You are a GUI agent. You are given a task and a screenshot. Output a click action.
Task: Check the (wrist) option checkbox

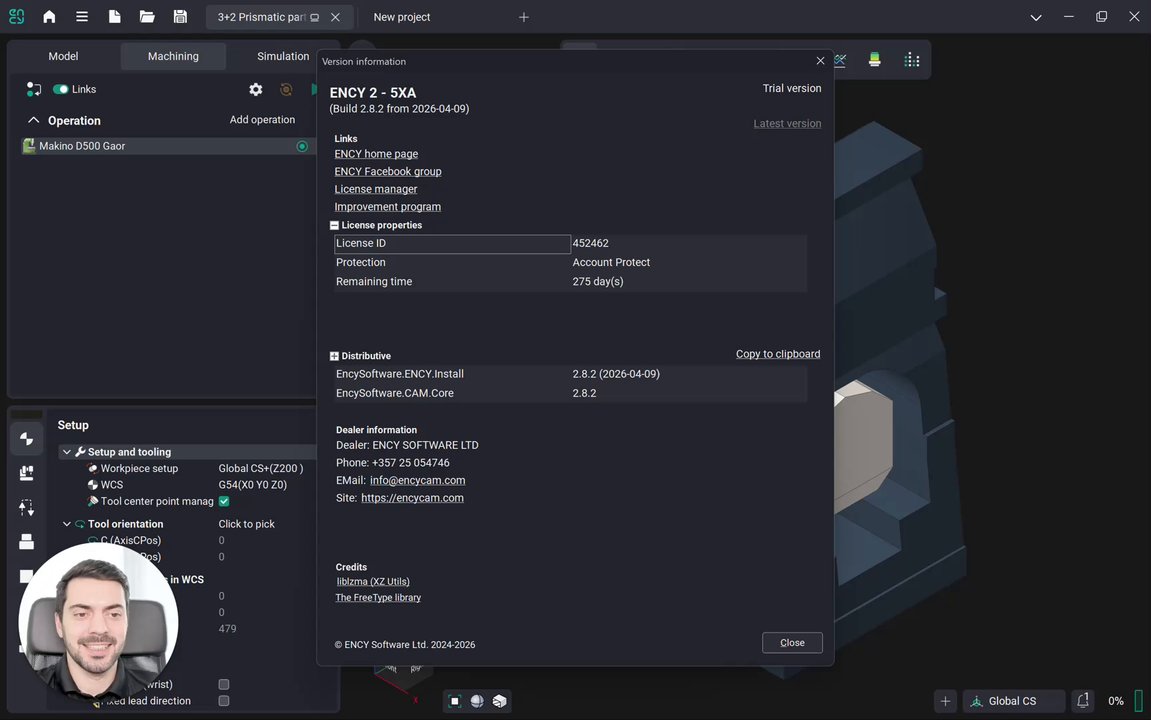pos(224,684)
